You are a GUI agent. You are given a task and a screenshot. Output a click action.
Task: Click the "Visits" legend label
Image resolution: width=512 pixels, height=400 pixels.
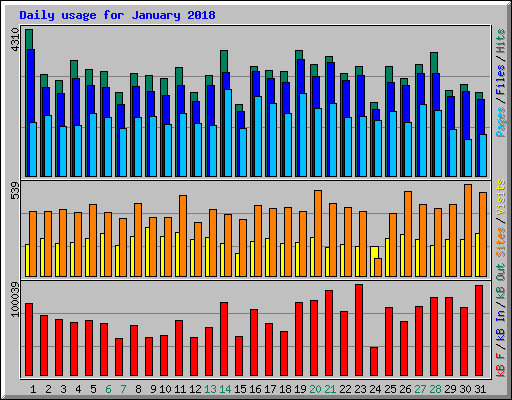point(501,197)
